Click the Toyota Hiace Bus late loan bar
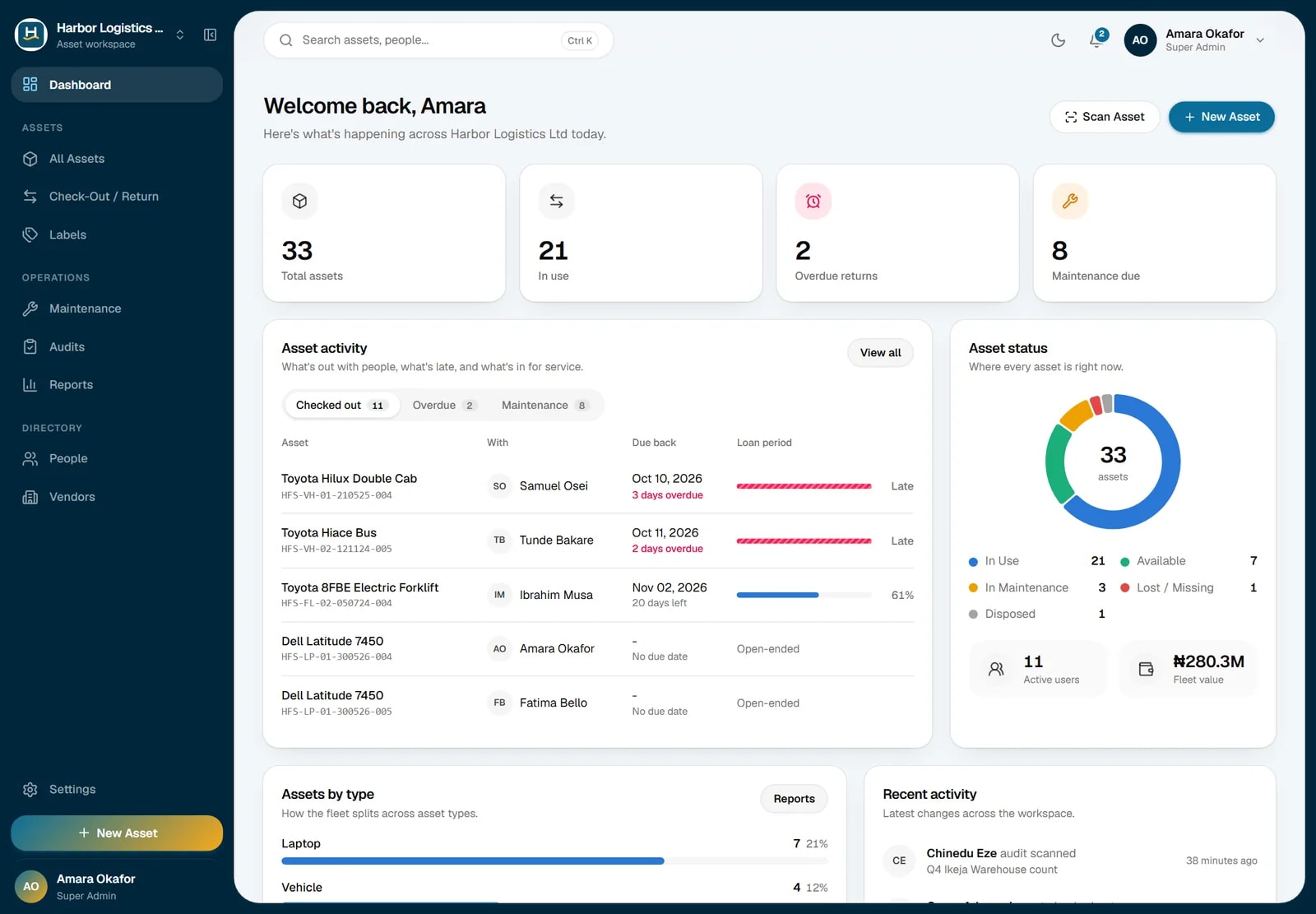The height and width of the screenshot is (914, 1316). click(x=804, y=541)
